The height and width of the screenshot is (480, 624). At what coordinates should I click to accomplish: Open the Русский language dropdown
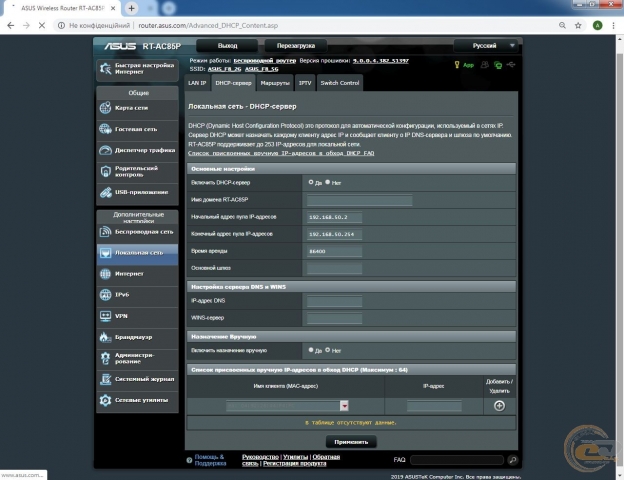[x=486, y=46]
